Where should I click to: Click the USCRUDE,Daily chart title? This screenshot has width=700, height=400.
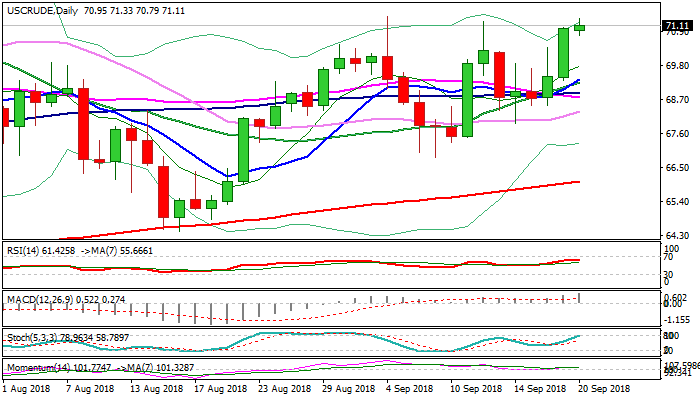40,9
